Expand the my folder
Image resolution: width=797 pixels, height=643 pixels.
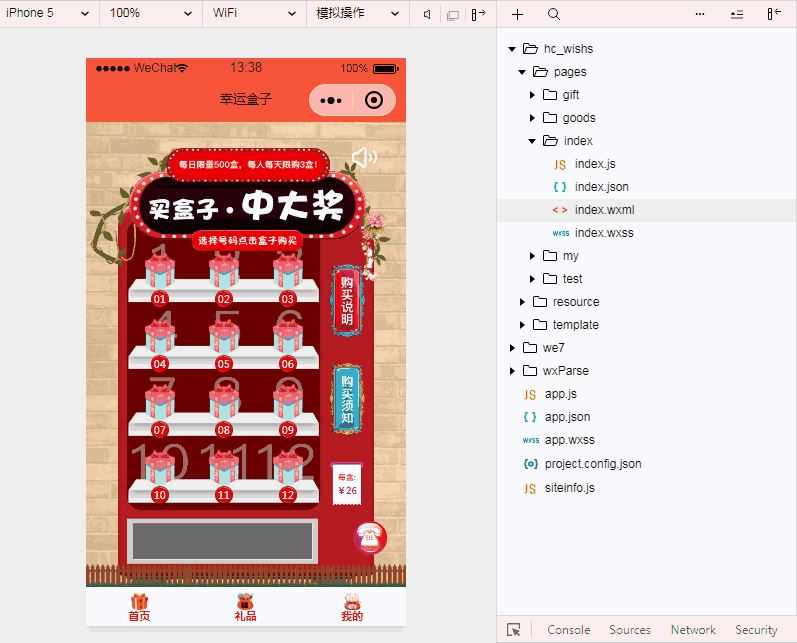532,256
